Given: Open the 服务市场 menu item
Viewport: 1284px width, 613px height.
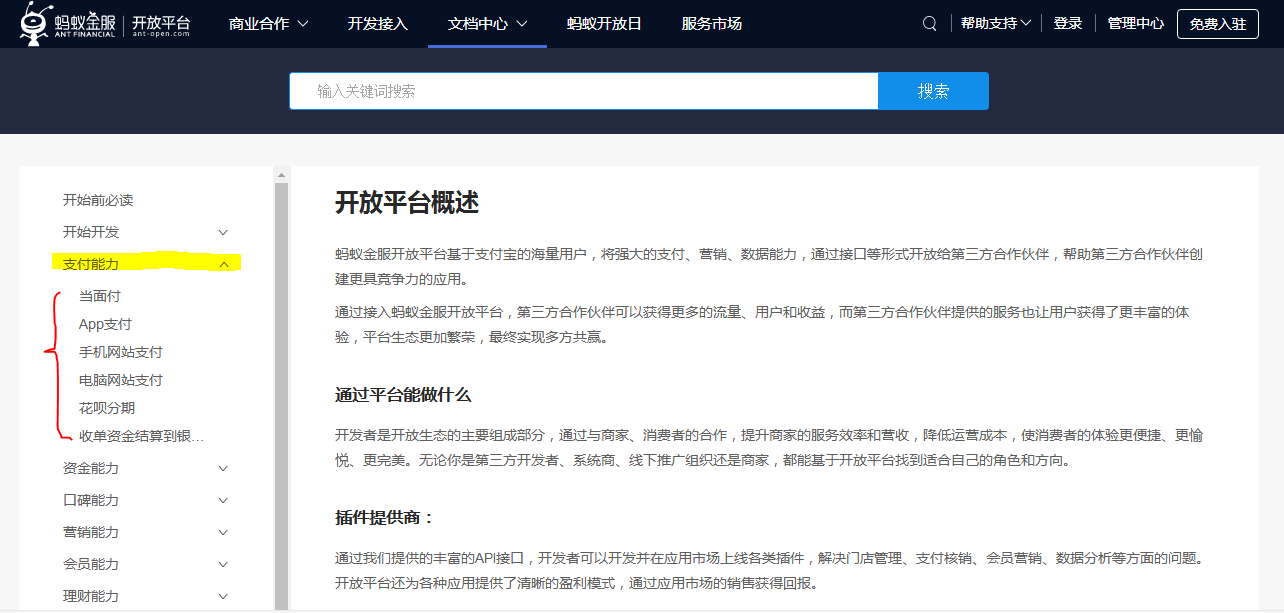Looking at the screenshot, I should (x=712, y=23).
